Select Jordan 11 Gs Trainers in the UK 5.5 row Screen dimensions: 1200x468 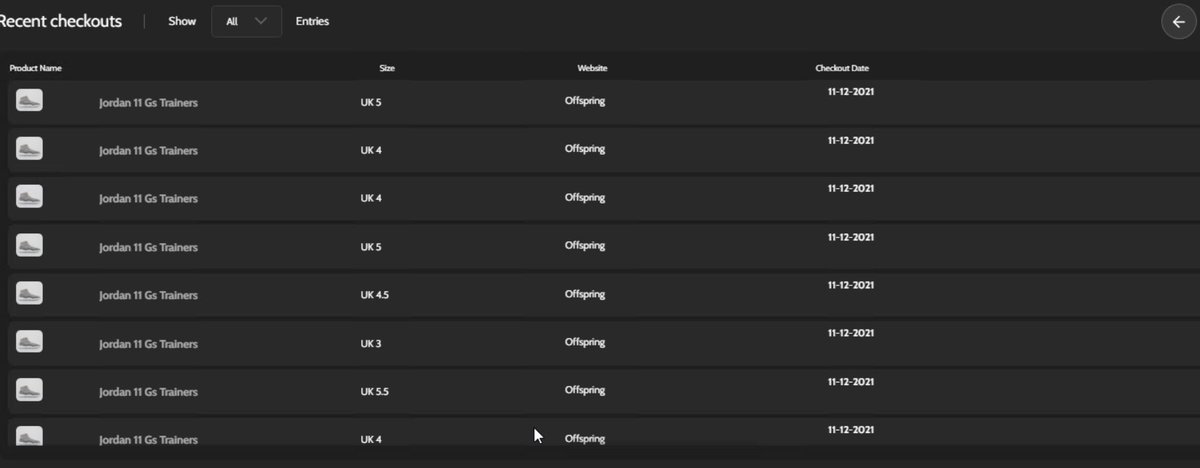pyautogui.click(x=148, y=392)
